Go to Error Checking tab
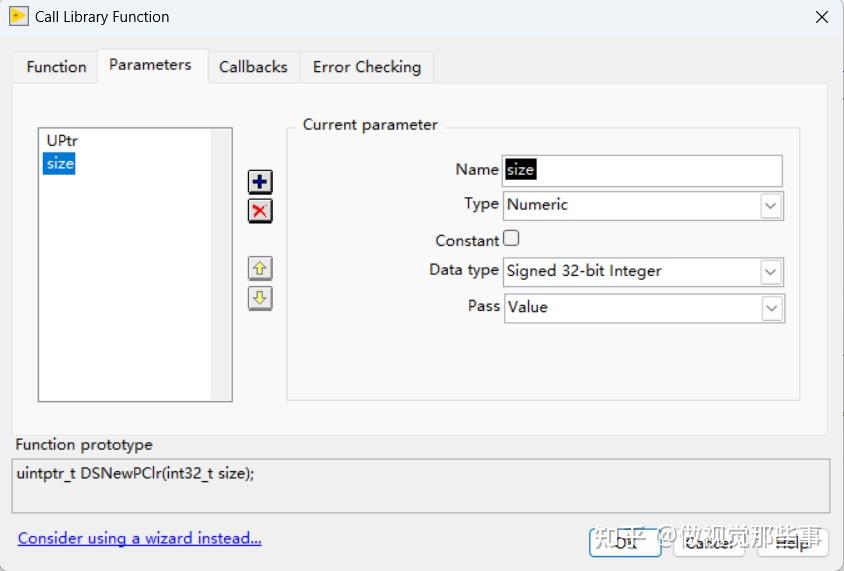This screenshot has height=571, width=844. [367, 67]
